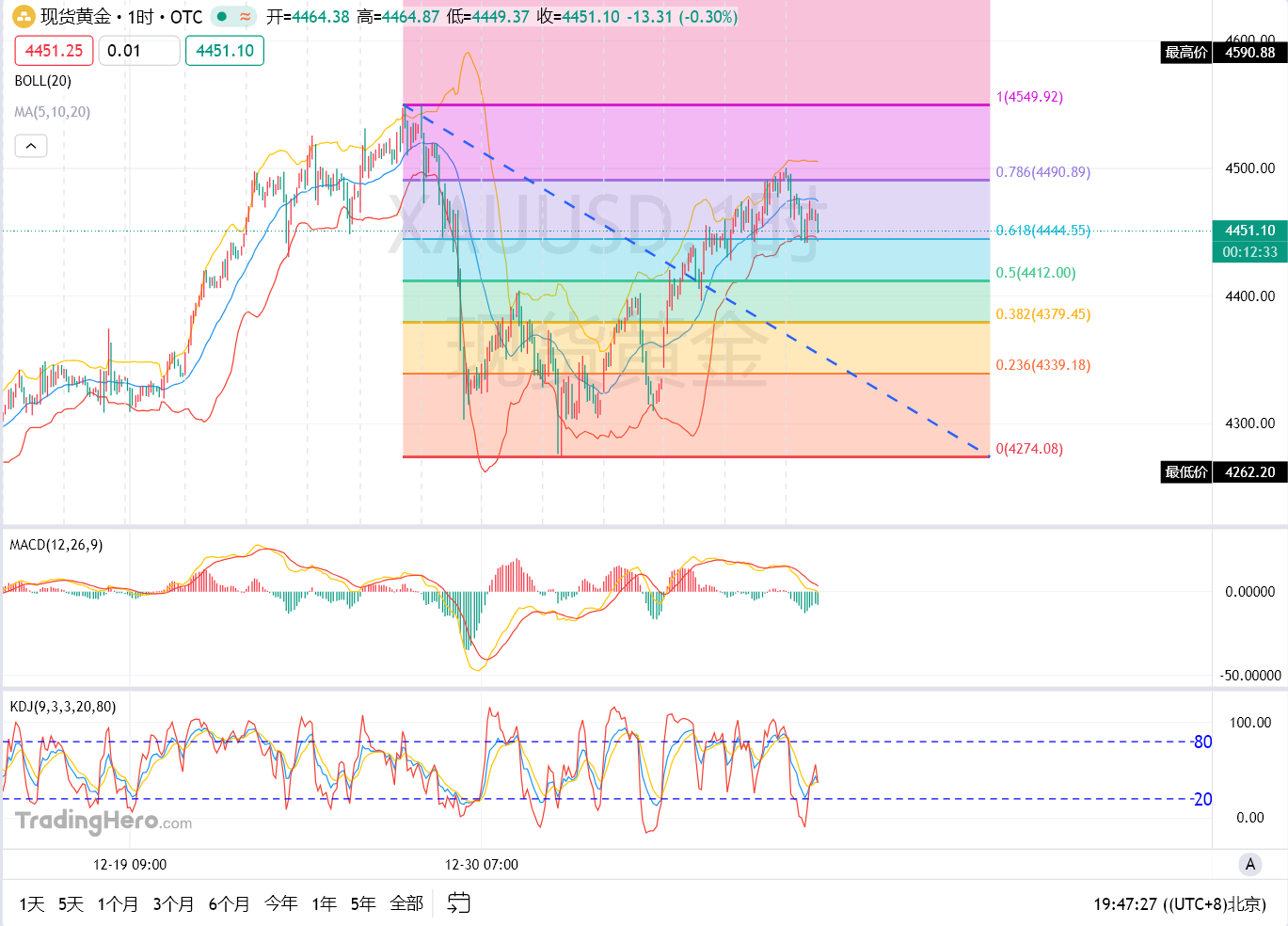Click the MACD axis value -50.00000
The width and height of the screenshot is (1288, 926).
(x=1250, y=676)
